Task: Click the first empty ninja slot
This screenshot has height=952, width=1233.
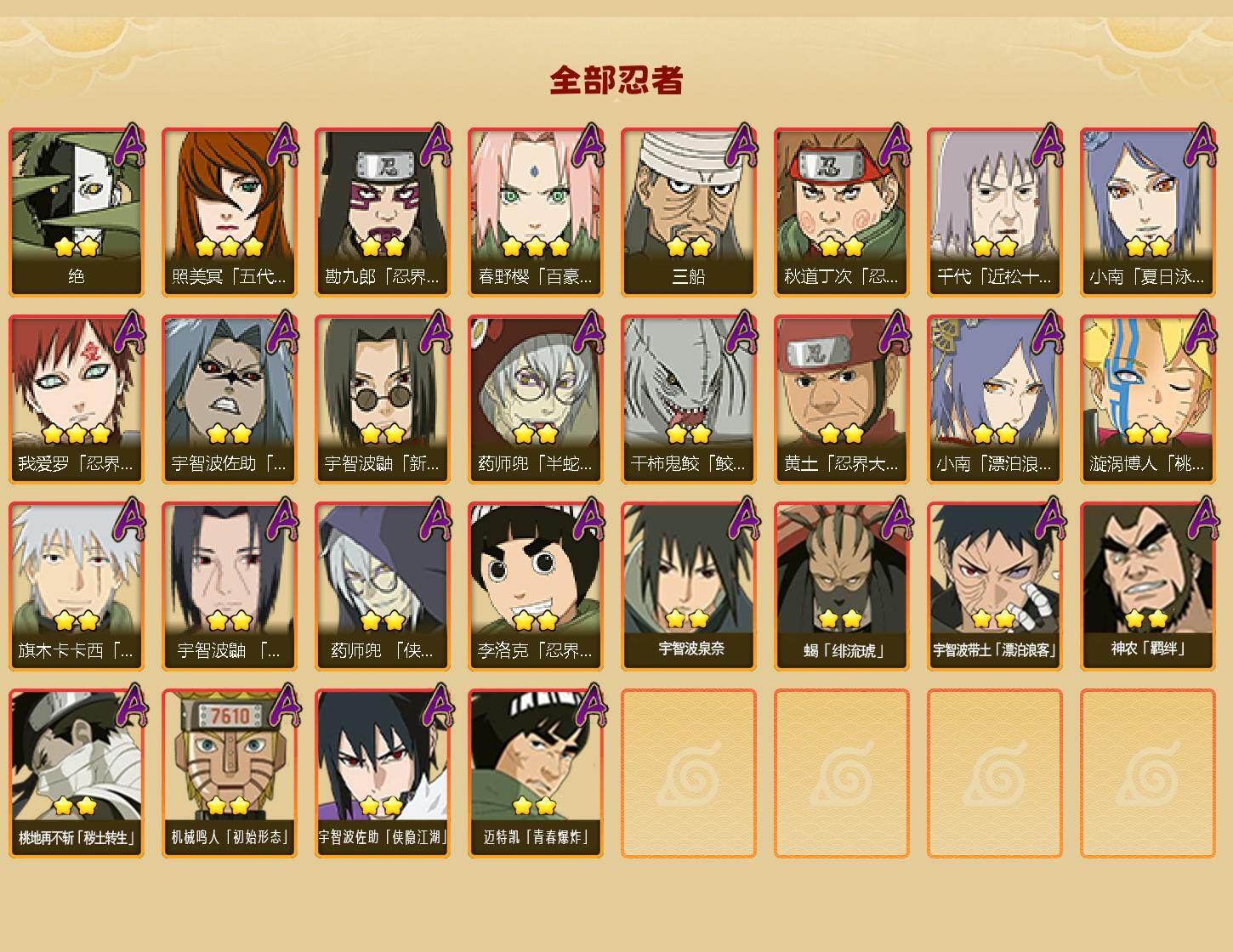Action: pyautogui.click(x=689, y=773)
